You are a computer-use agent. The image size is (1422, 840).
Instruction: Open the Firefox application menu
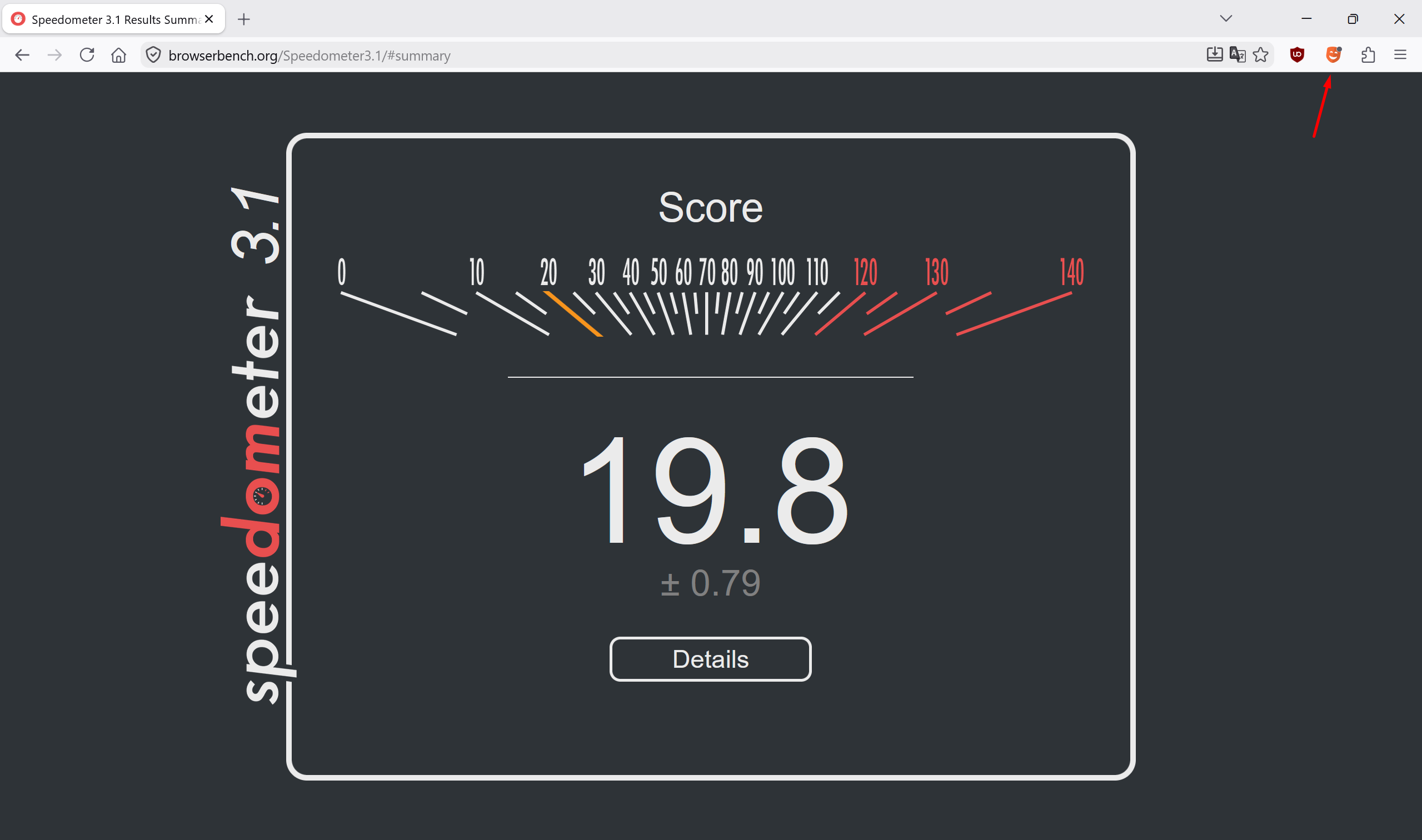point(1400,55)
